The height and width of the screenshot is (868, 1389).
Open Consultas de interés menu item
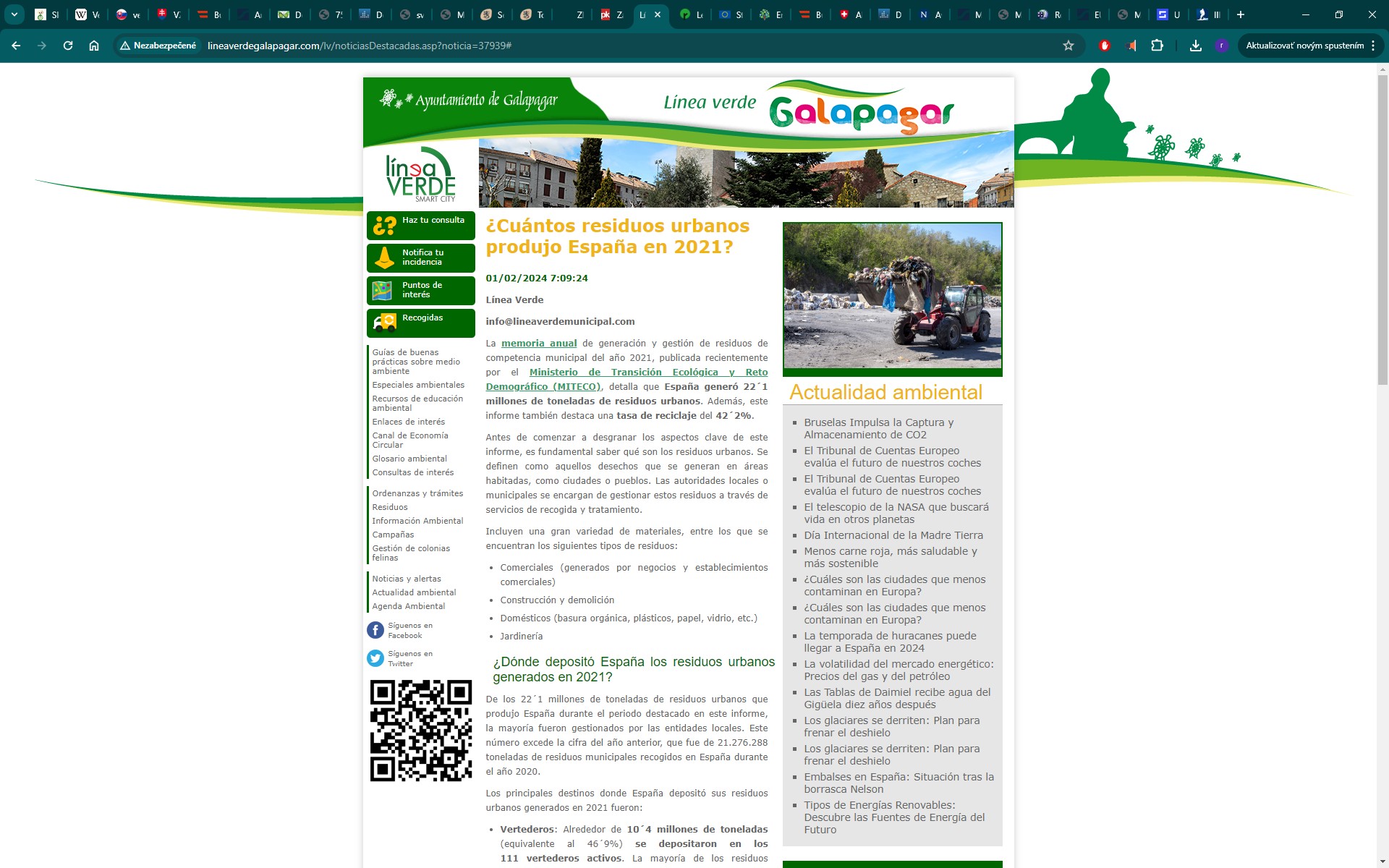(413, 472)
